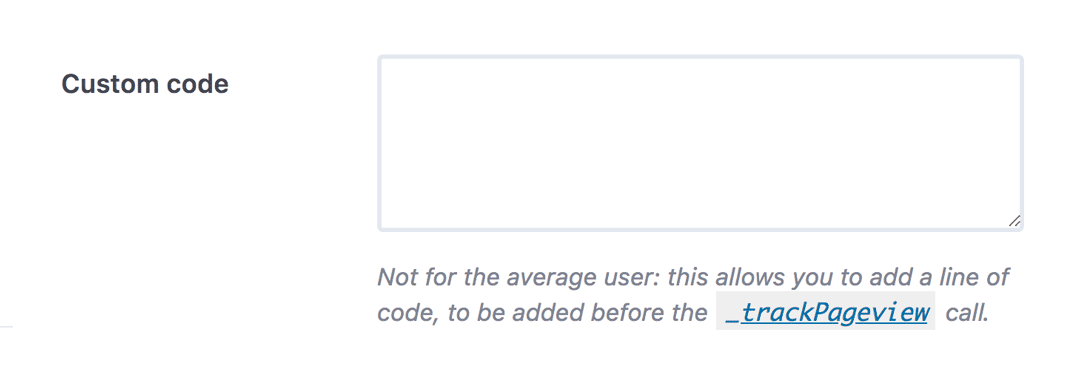
Task: Follow the underlined _trackPageview code link
Action: click(826, 313)
